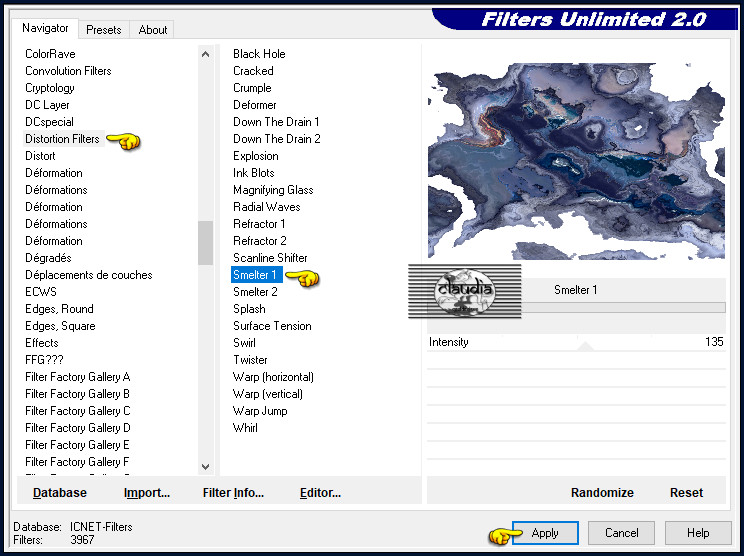Open Filter Info...
744x556 pixels.
pyautogui.click(x=233, y=493)
